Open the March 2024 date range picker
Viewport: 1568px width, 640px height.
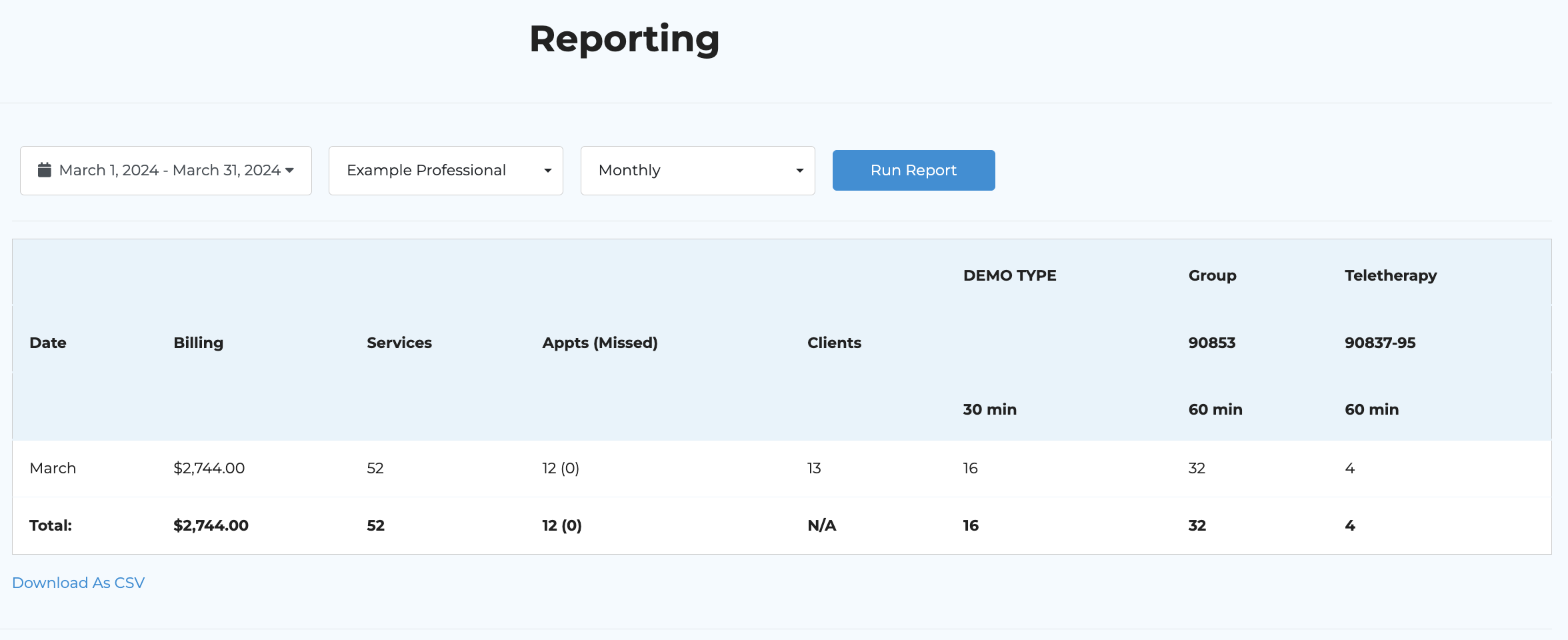(166, 171)
